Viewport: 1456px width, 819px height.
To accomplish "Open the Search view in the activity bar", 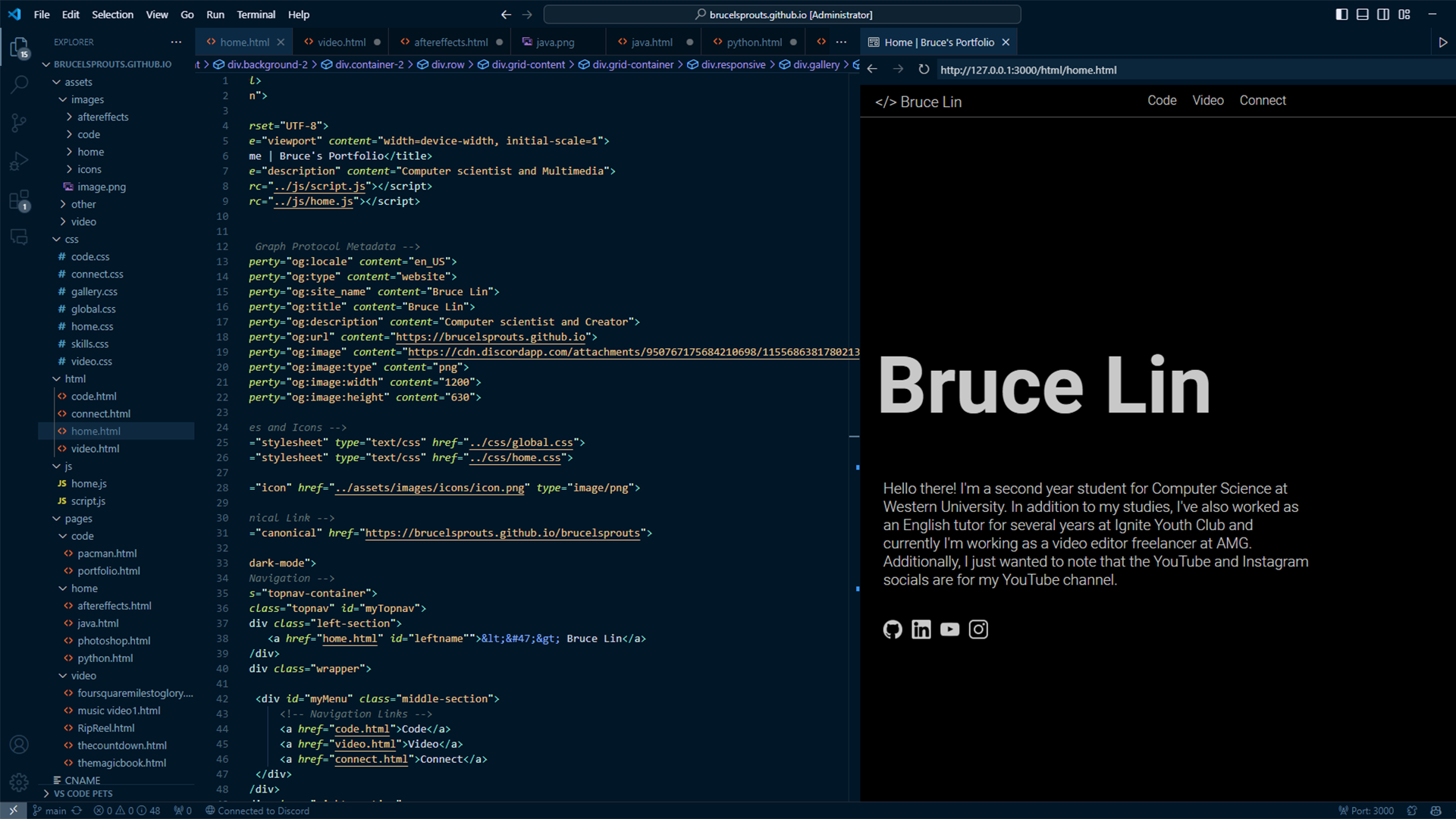I will [x=19, y=84].
